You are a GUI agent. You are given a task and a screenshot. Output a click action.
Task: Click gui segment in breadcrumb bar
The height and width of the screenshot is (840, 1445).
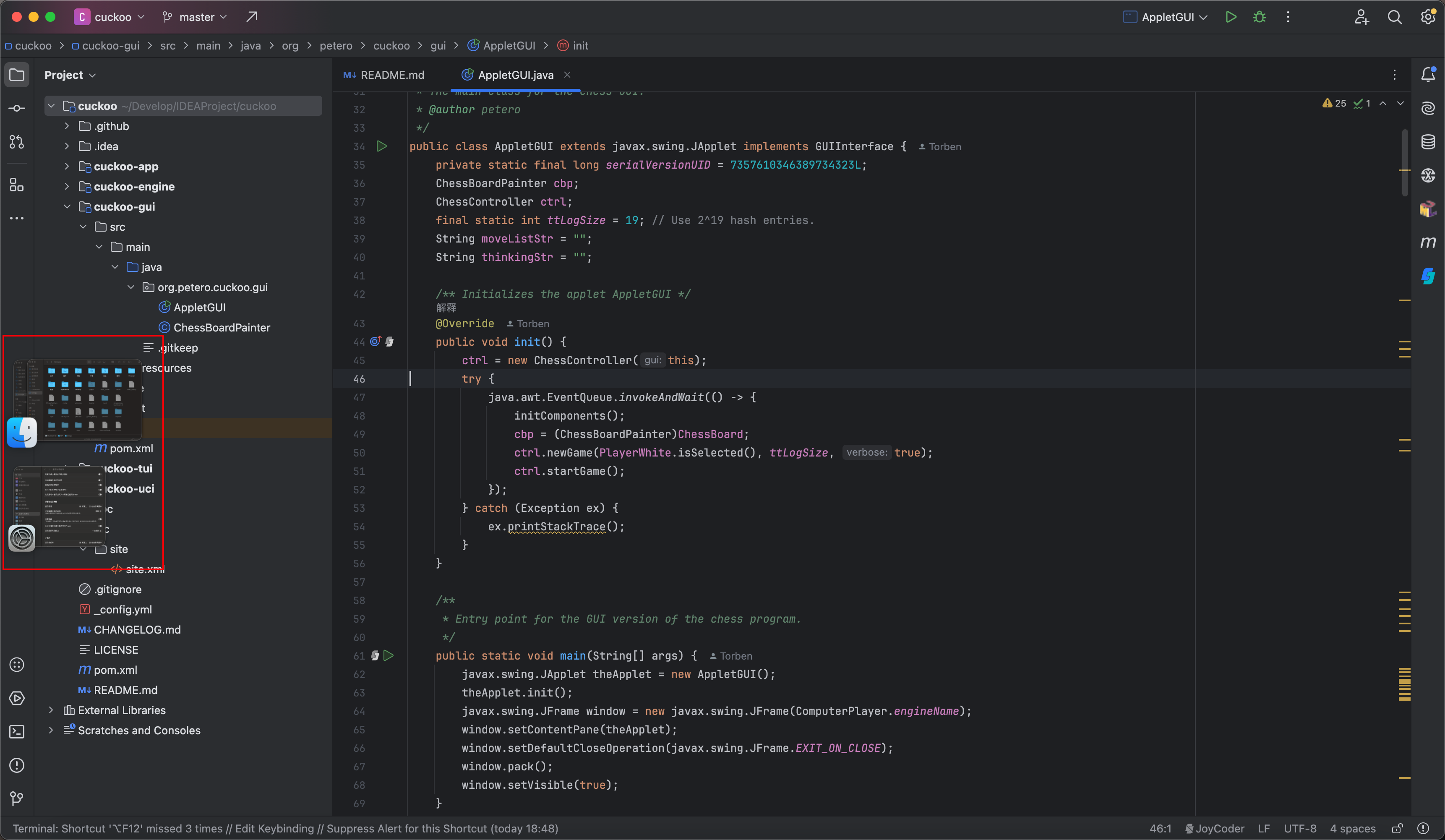438,45
